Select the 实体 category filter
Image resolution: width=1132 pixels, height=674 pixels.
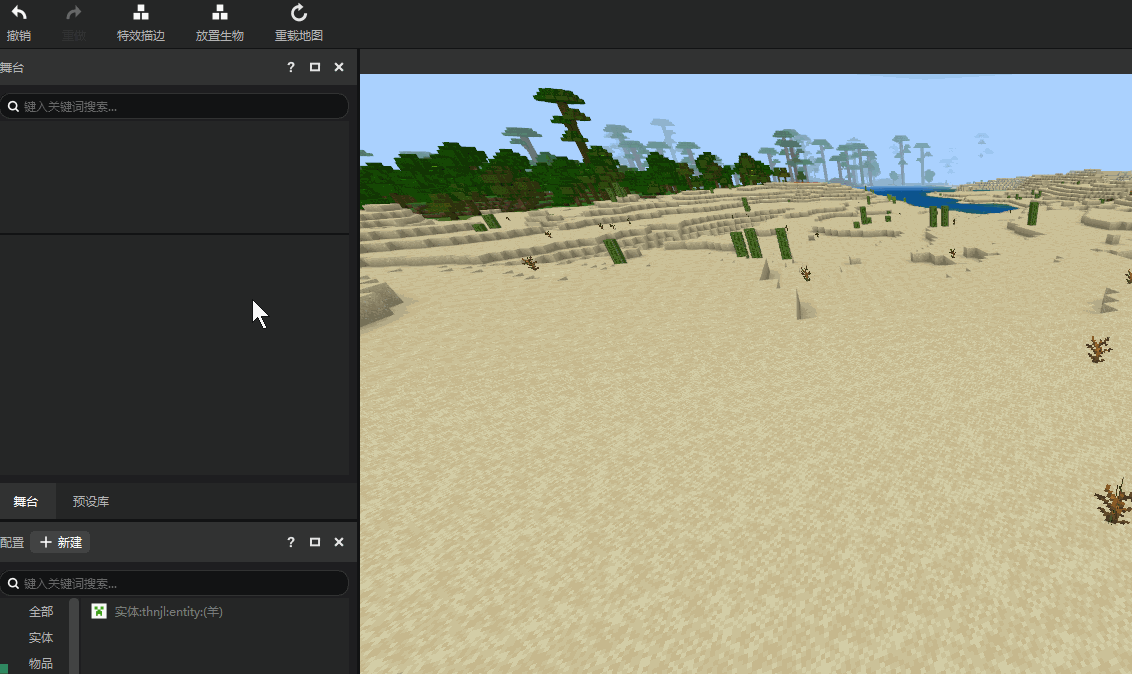[40, 637]
